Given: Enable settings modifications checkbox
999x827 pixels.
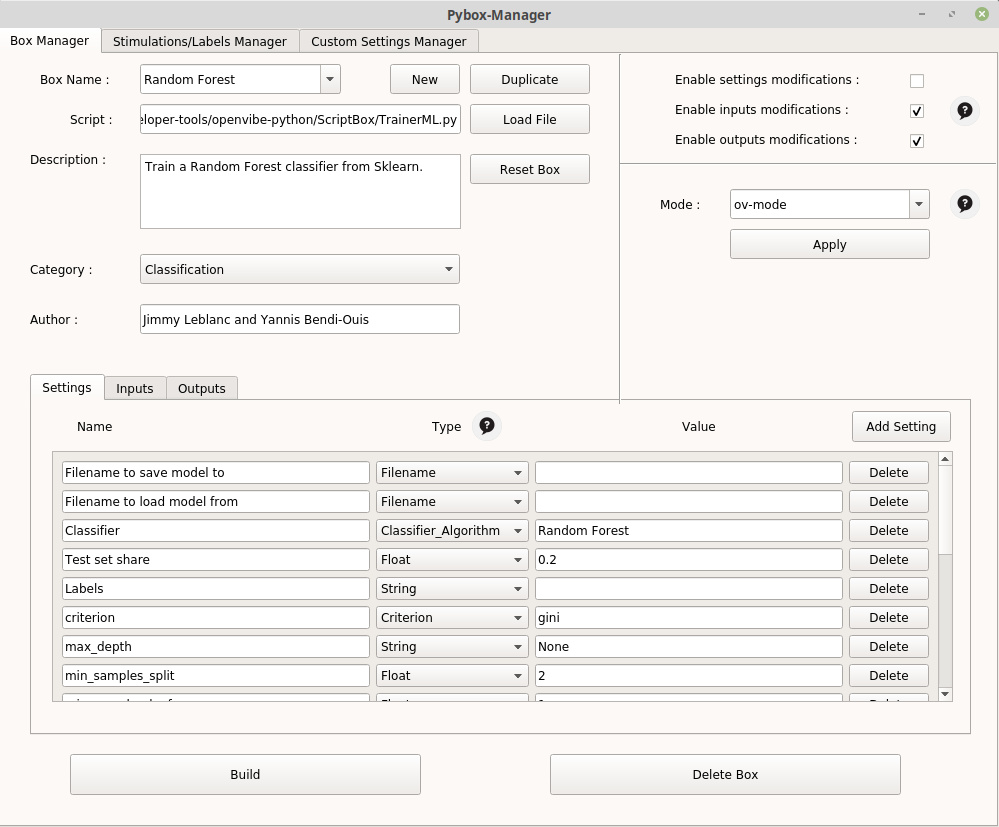Looking at the screenshot, I should tap(916, 81).
